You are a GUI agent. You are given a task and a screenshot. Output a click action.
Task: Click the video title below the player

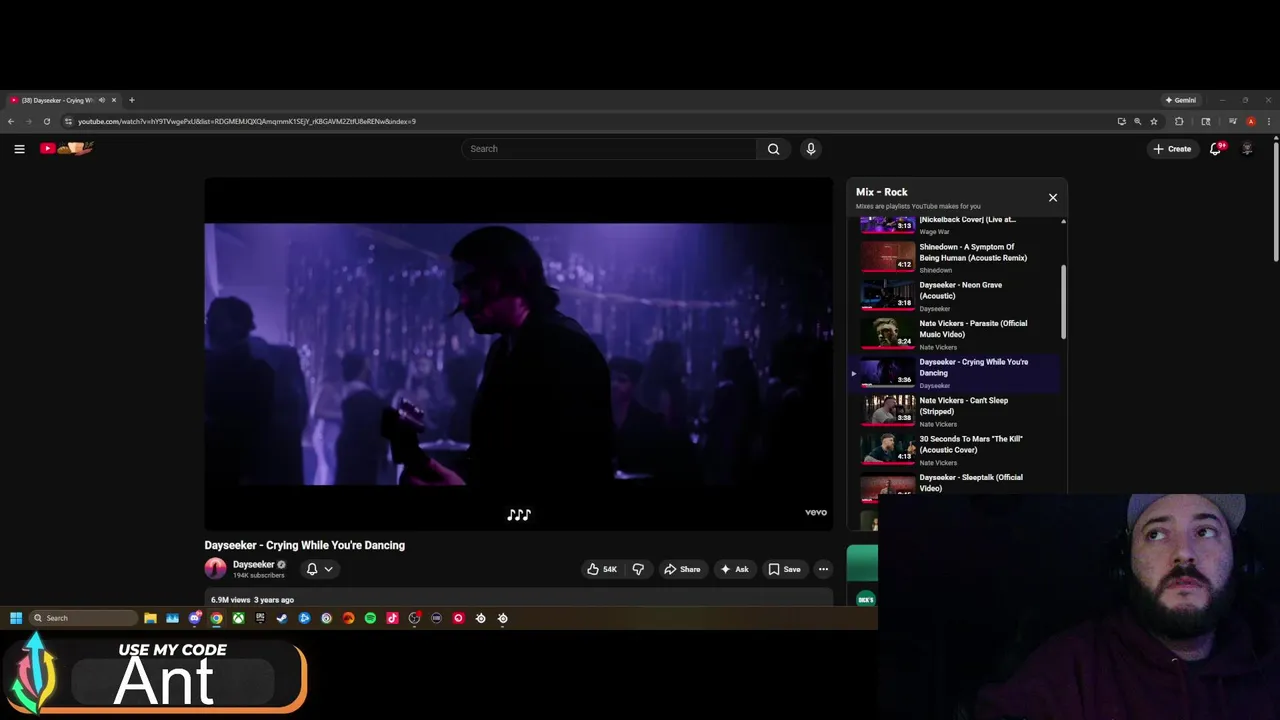(305, 545)
